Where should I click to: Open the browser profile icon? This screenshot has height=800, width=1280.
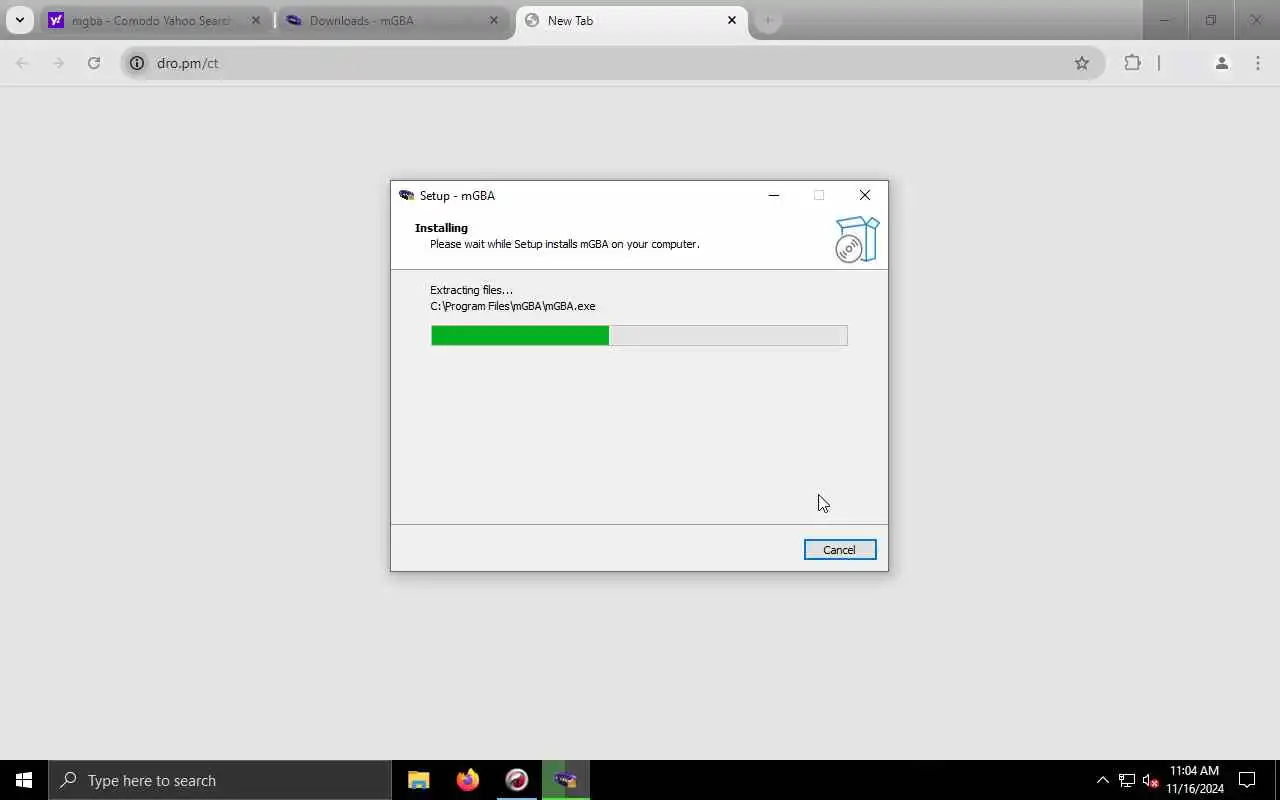(x=1221, y=63)
